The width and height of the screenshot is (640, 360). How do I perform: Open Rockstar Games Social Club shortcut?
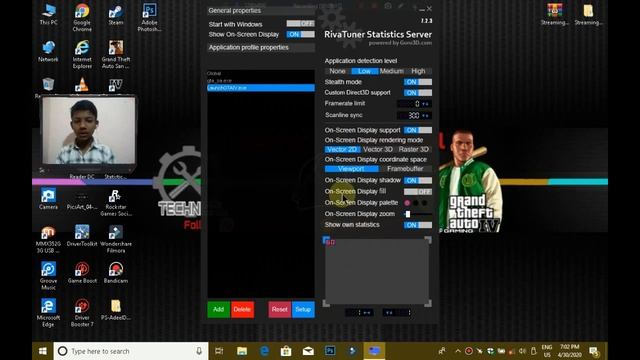(116, 202)
